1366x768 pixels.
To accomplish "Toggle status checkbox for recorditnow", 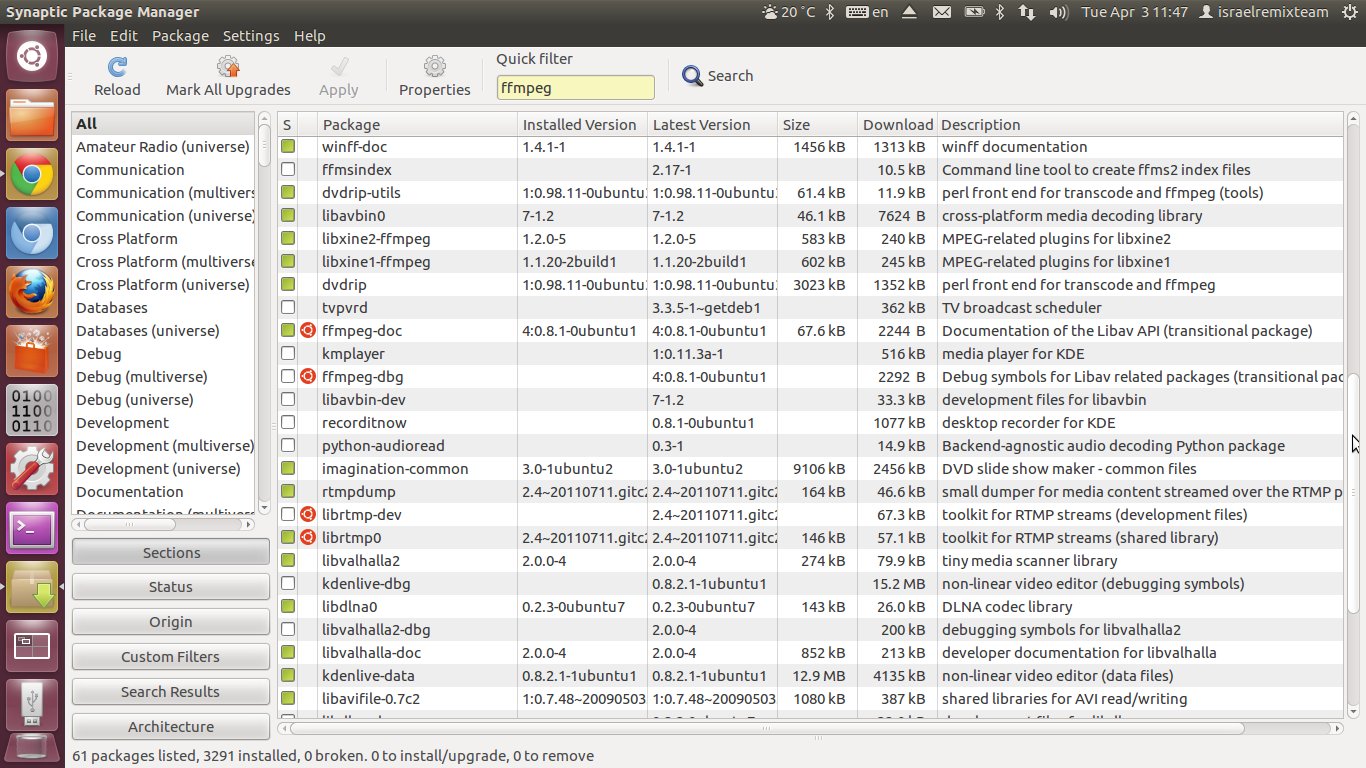I will pyautogui.click(x=288, y=422).
